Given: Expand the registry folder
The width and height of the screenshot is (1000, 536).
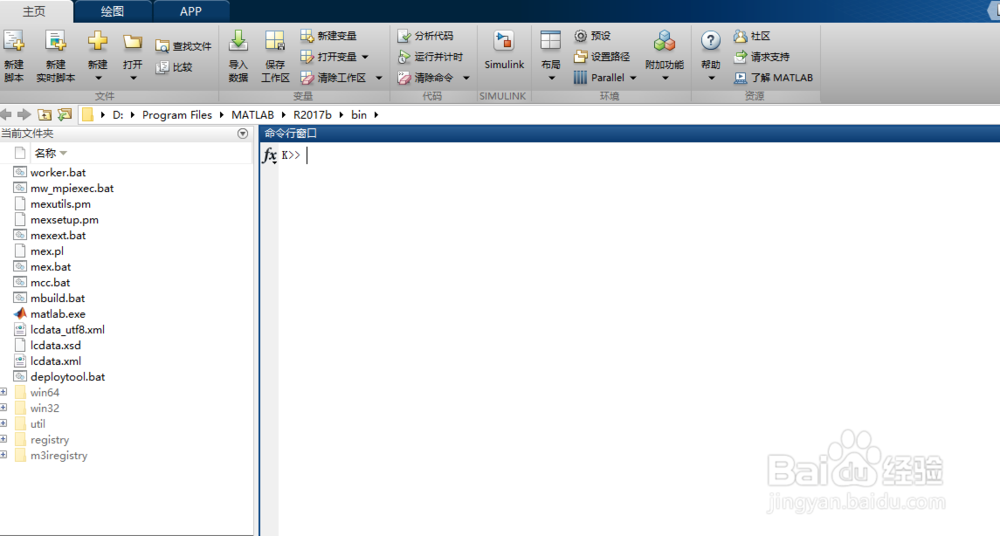Looking at the screenshot, I should (3, 439).
